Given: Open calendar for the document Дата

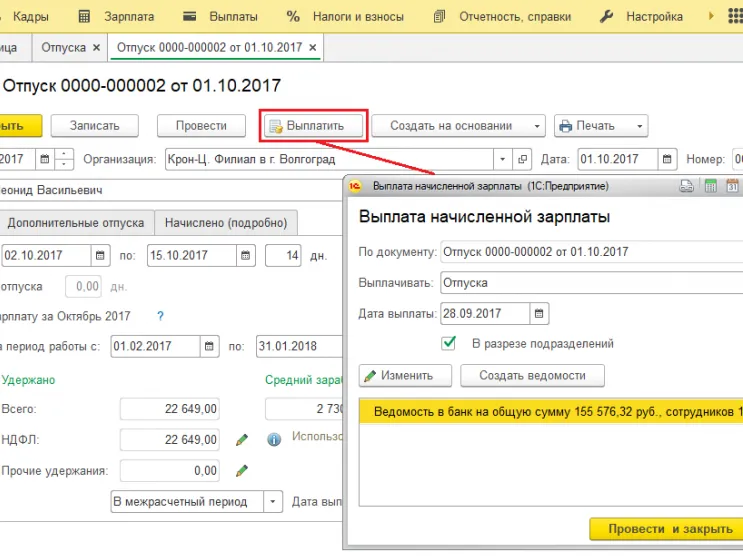Looking at the screenshot, I should point(667,159).
